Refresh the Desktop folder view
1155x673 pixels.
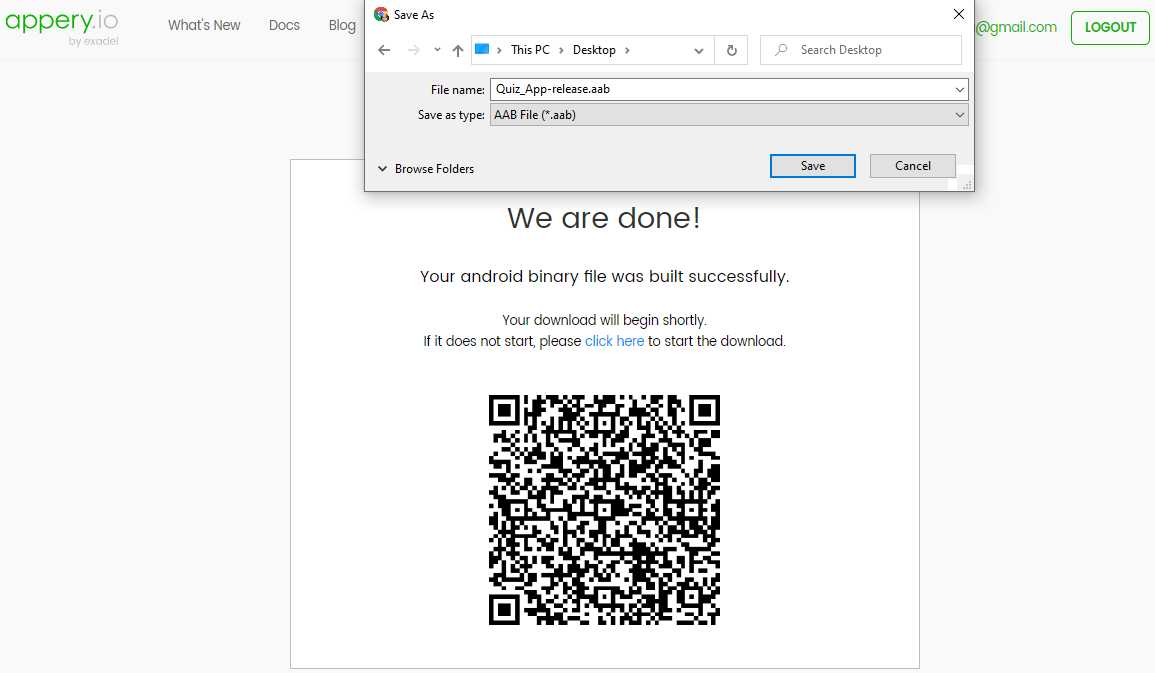pyautogui.click(x=731, y=50)
